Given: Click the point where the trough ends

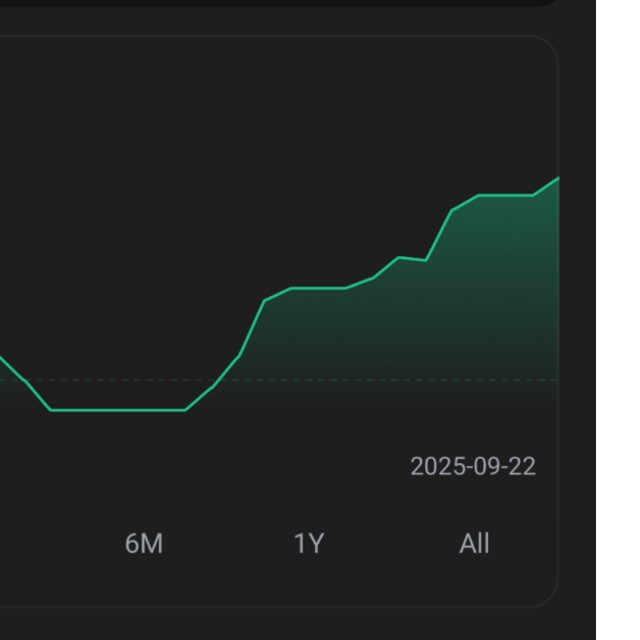Looking at the screenshot, I should pyautogui.click(x=185, y=410).
